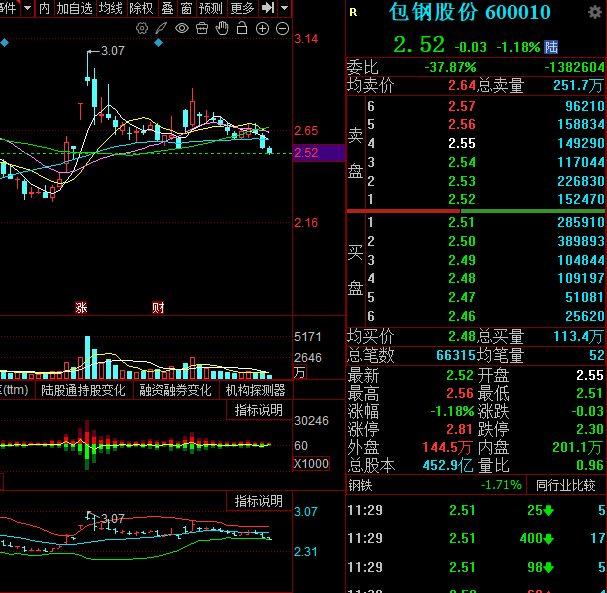
Task: Click the 内 toolbar button
Action: (44, 8)
